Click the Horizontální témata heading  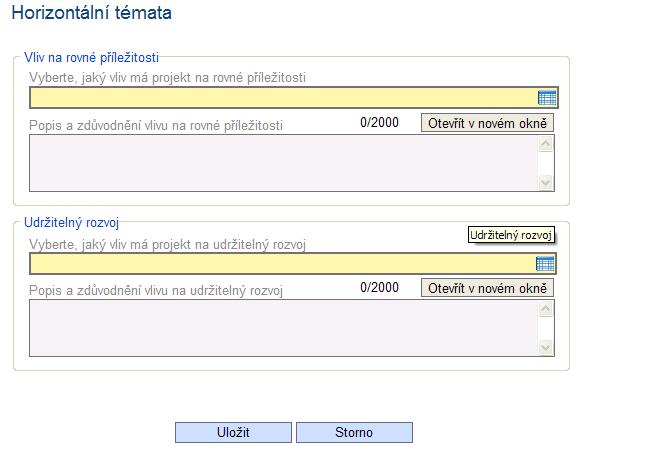(92, 13)
